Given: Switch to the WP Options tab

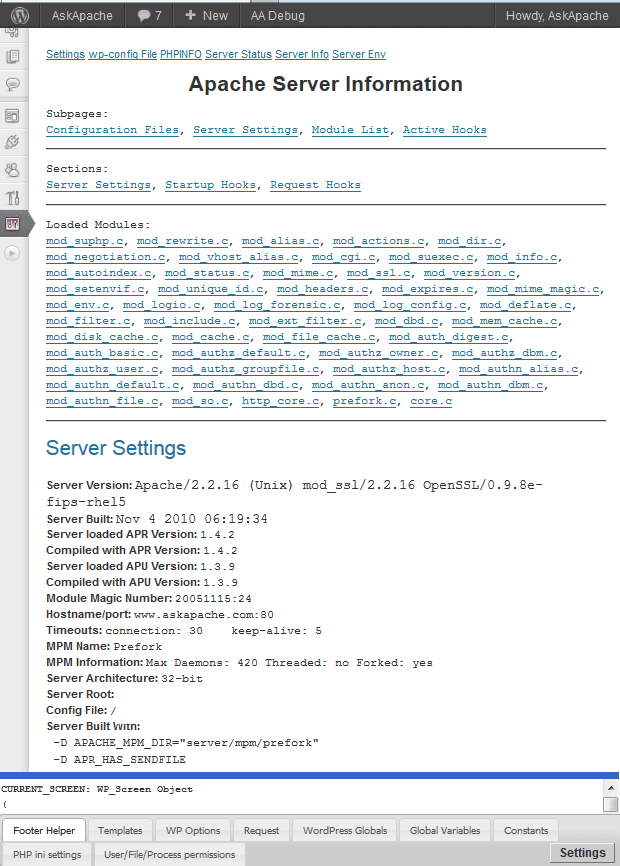Looking at the screenshot, I should pyautogui.click(x=193, y=830).
